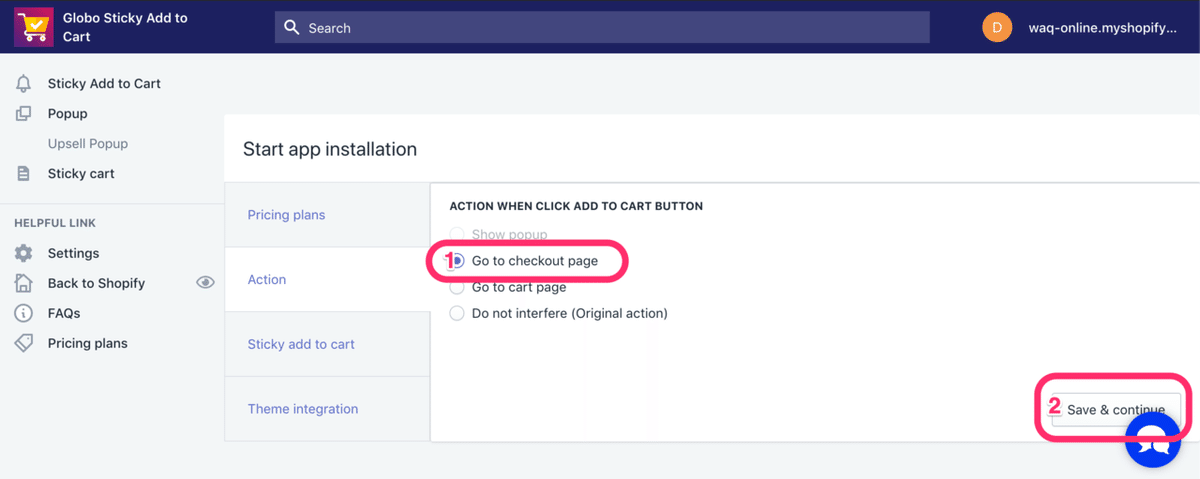
Task: Open the Pricing plans installation tab
Action: pyautogui.click(x=287, y=215)
